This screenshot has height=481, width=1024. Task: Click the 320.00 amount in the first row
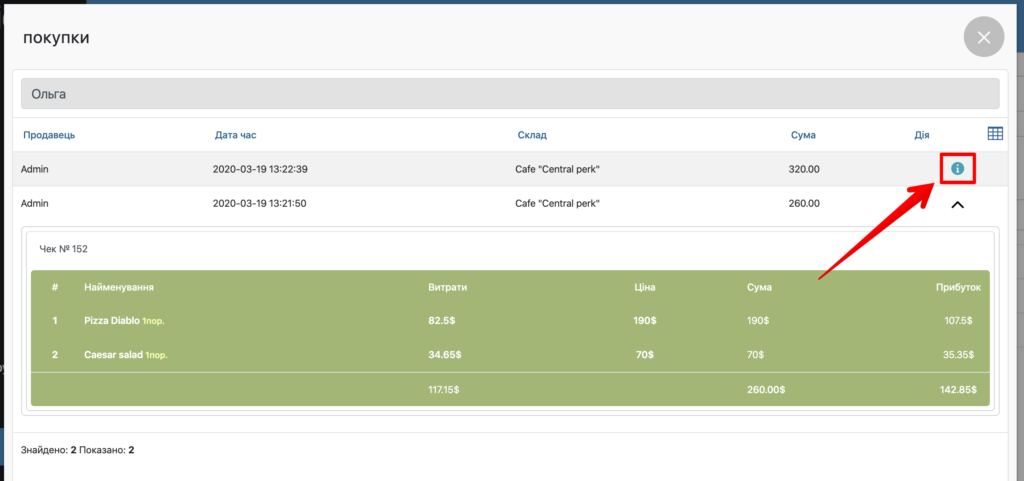(804, 169)
